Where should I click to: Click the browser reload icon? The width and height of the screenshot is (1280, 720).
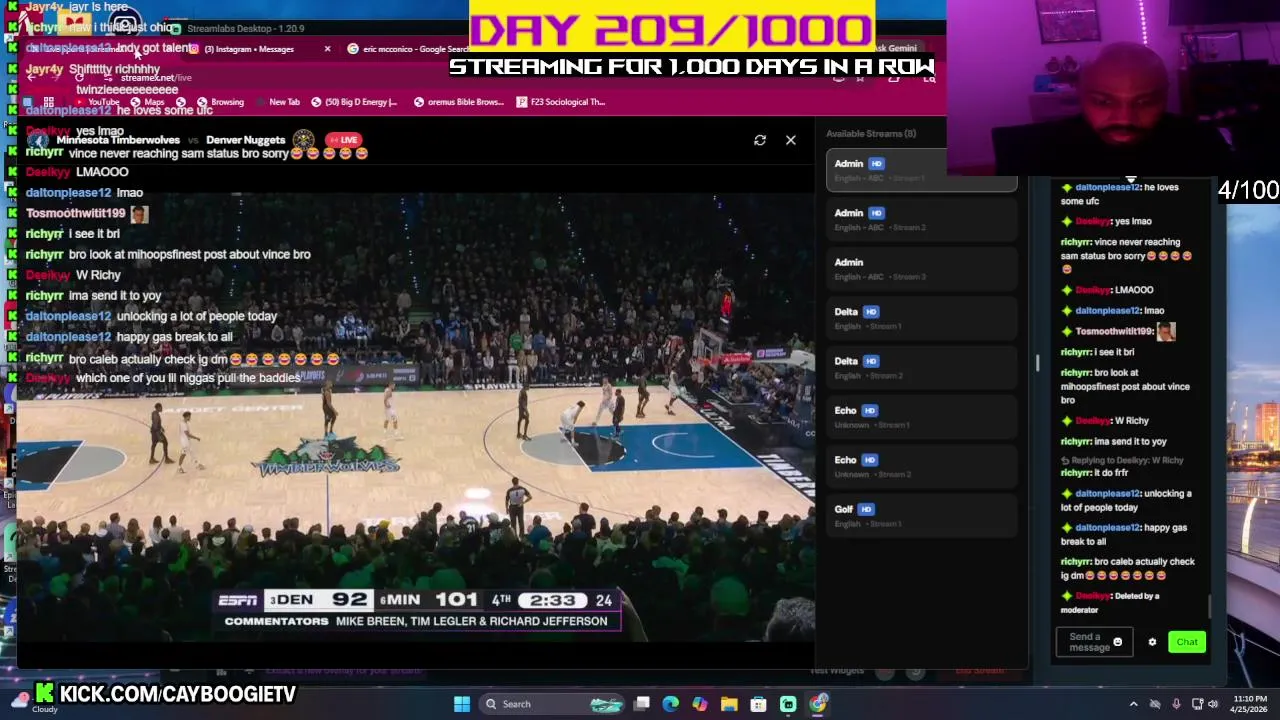pyautogui.click(x=79, y=77)
